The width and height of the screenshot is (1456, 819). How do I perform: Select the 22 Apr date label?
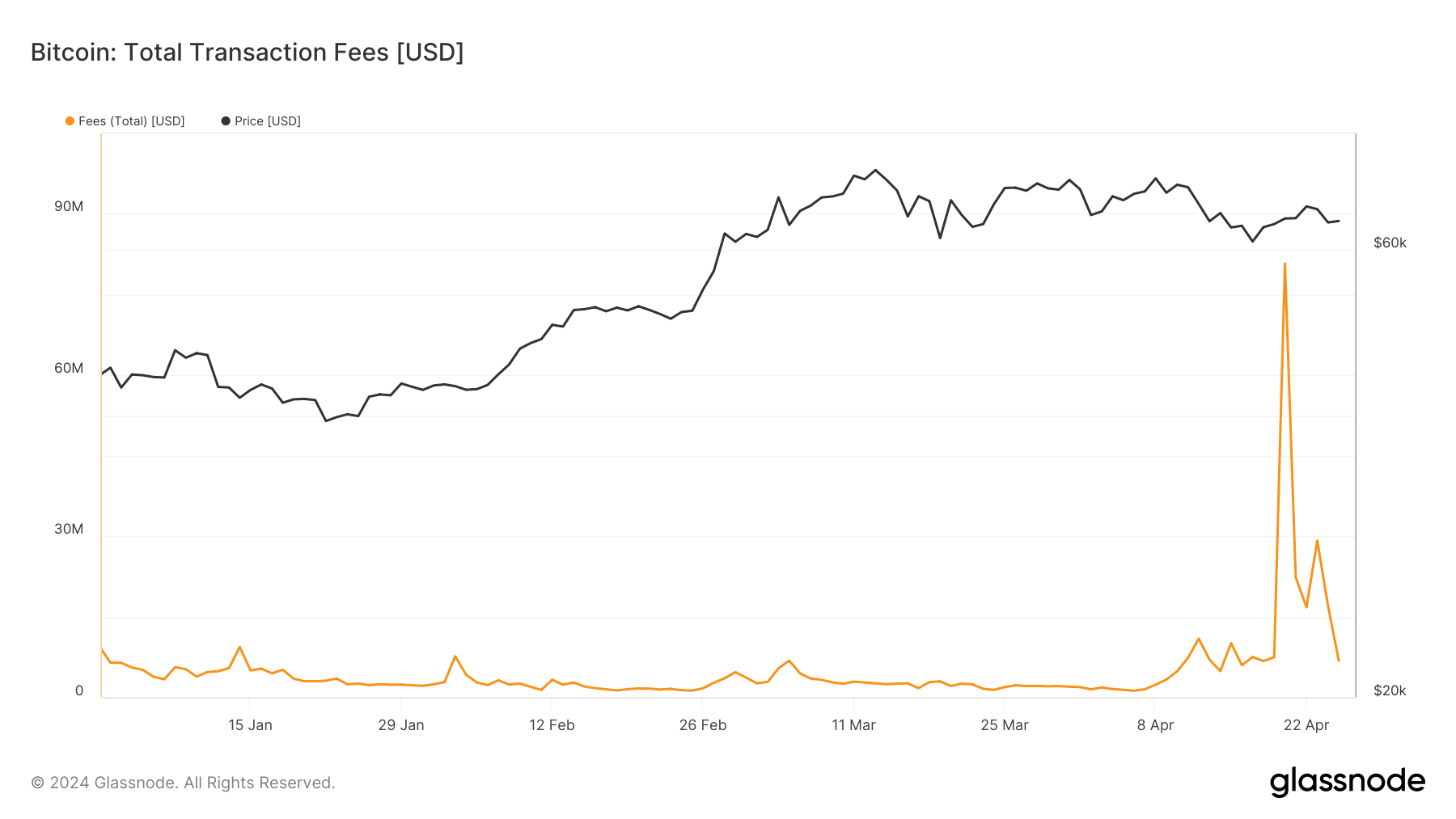[x=1306, y=725]
